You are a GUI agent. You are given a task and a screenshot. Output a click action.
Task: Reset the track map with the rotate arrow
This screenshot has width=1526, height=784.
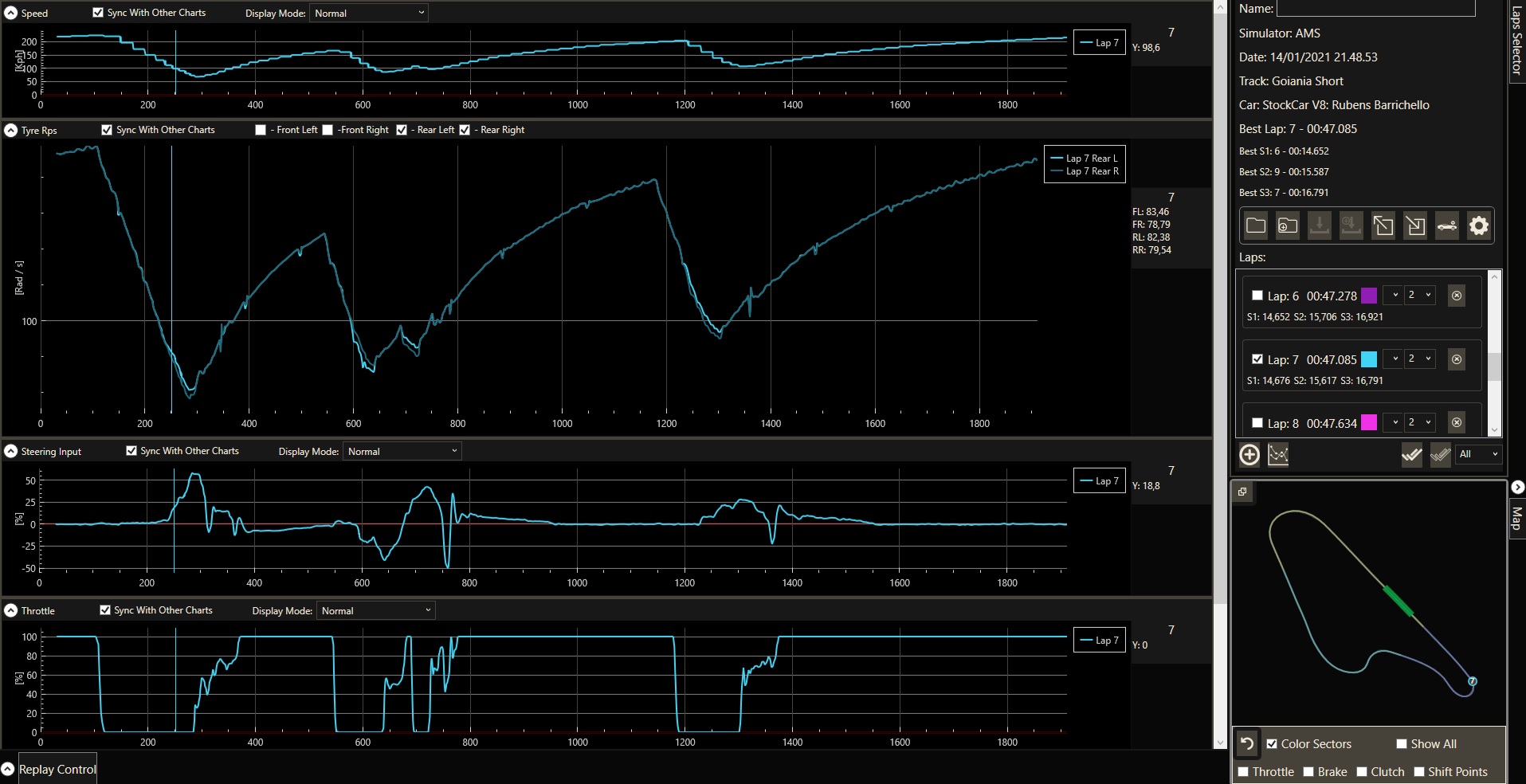(x=1247, y=744)
